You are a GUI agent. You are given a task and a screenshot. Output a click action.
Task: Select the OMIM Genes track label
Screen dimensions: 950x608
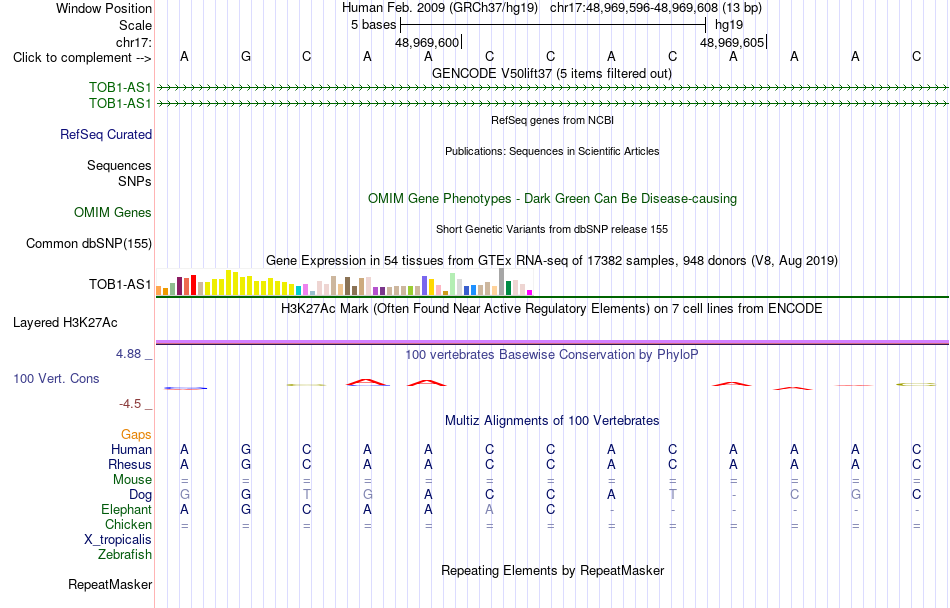113,213
